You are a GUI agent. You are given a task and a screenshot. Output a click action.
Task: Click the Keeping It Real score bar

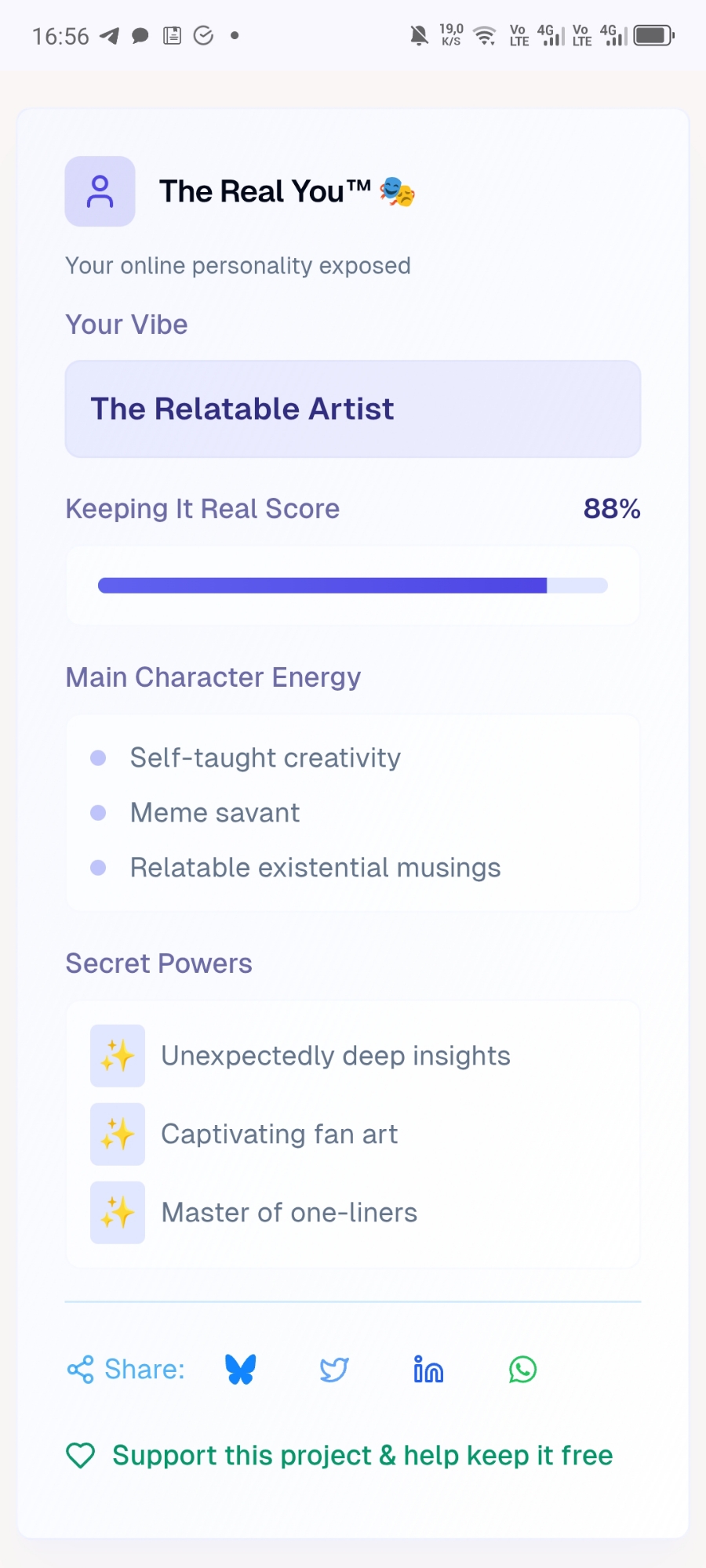353,586
